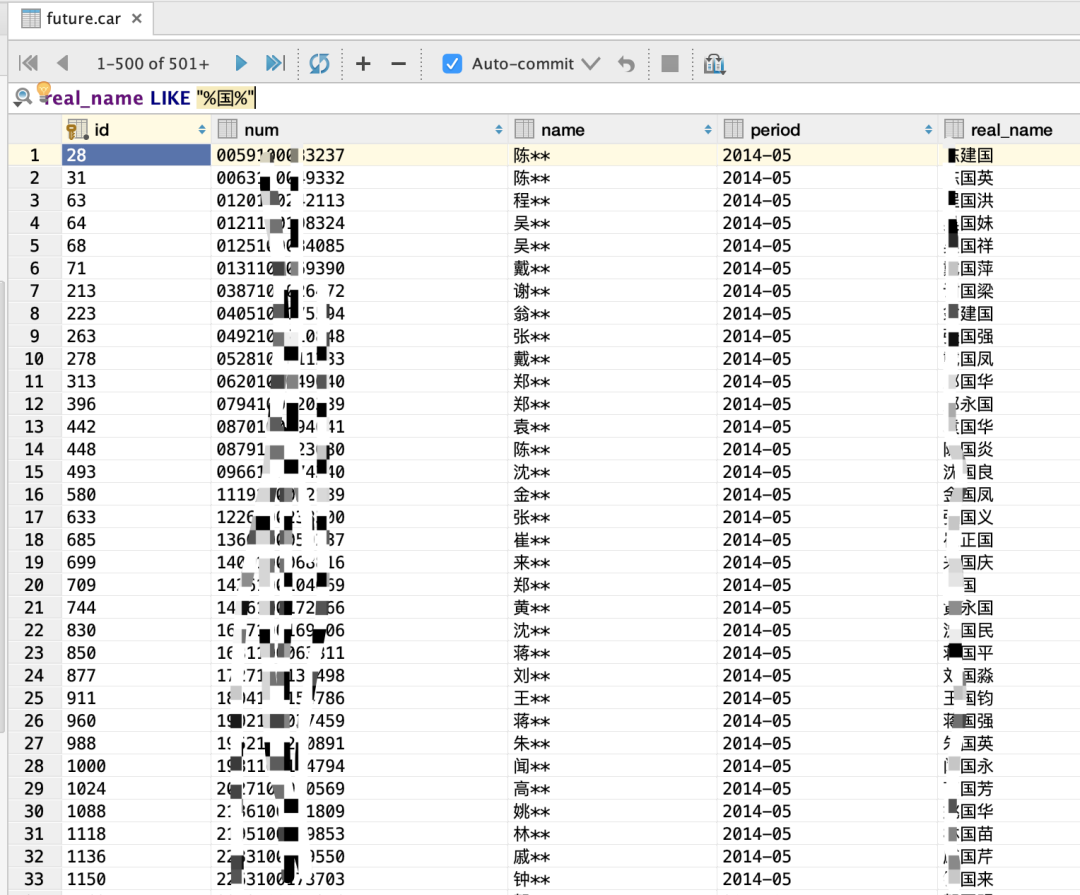
Task: Add a new row with plus
Action: tap(363, 64)
